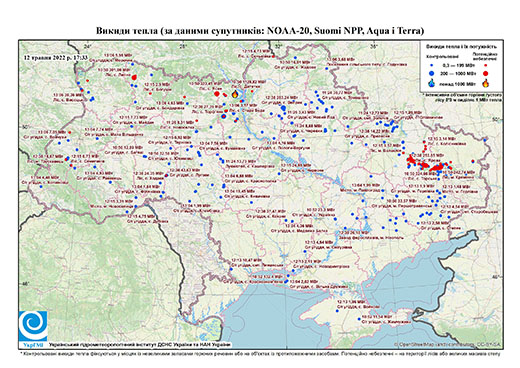Click the blue flame icon in the legend
This screenshot has width=520, height=368.
[431, 83]
